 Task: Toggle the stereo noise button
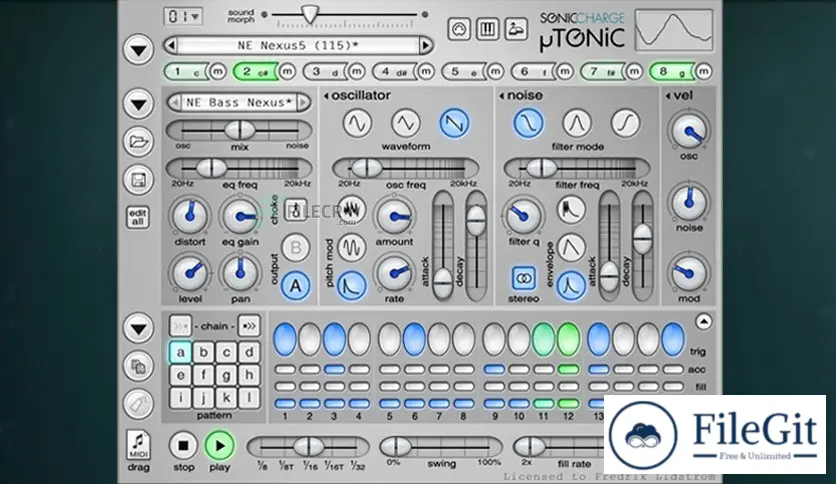pyautogui.click(x=524, y=278)
